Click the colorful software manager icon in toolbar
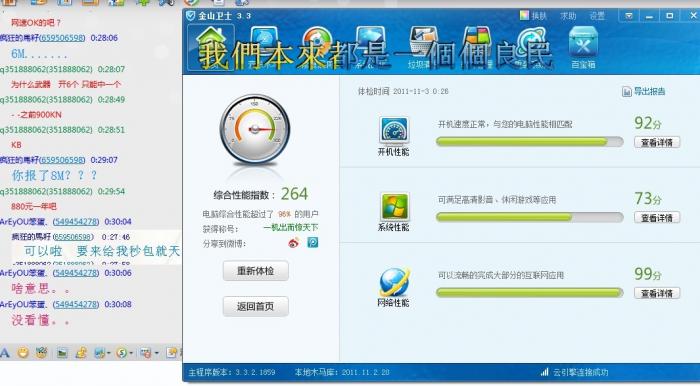The image size is (700, 386). [476, 41]
